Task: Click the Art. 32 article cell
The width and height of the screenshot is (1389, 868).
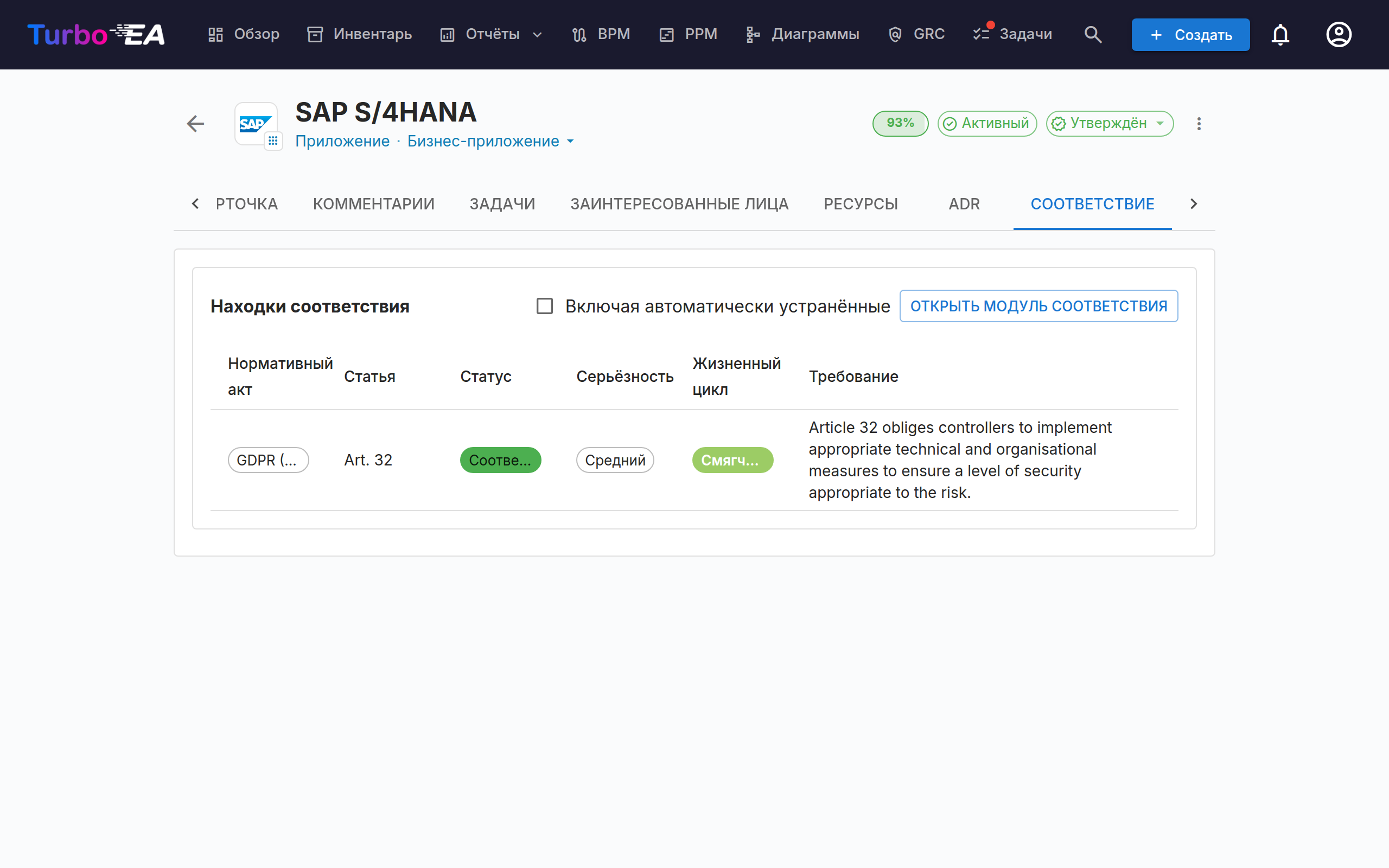Action: click(x=368, y=460)
